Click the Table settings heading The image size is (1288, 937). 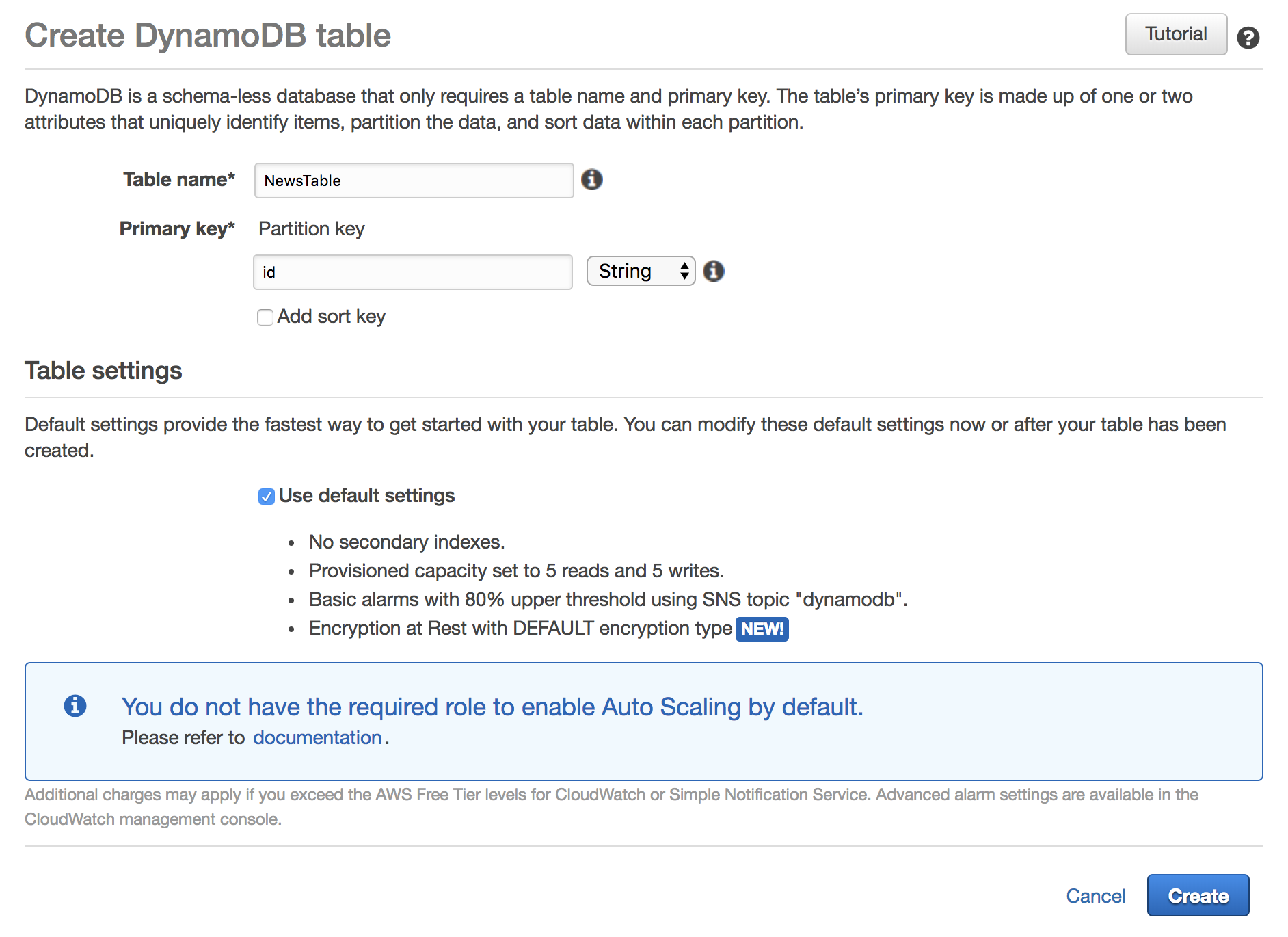103,371
